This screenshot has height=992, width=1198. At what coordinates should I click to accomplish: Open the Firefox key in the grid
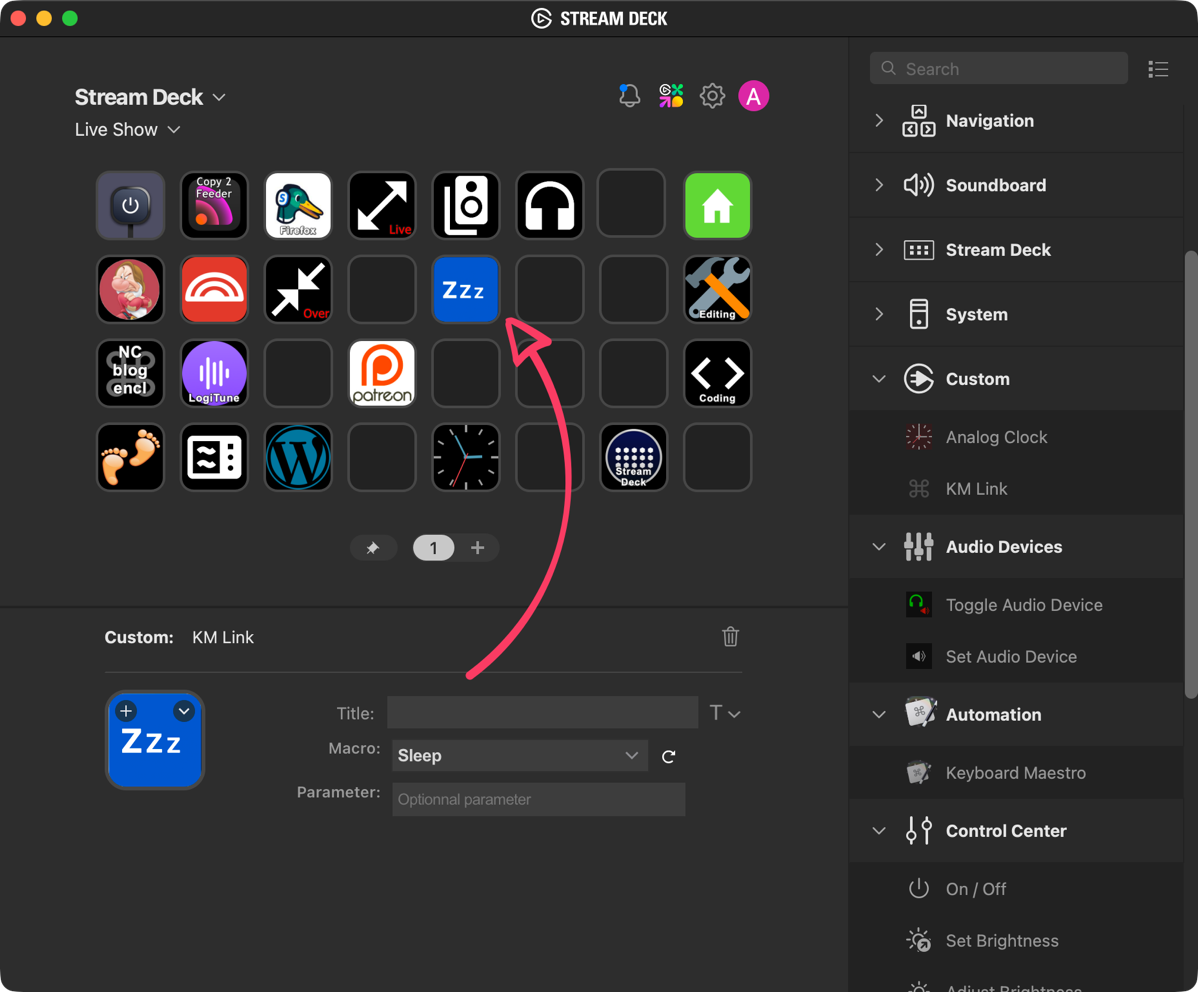tap(297, 205)
